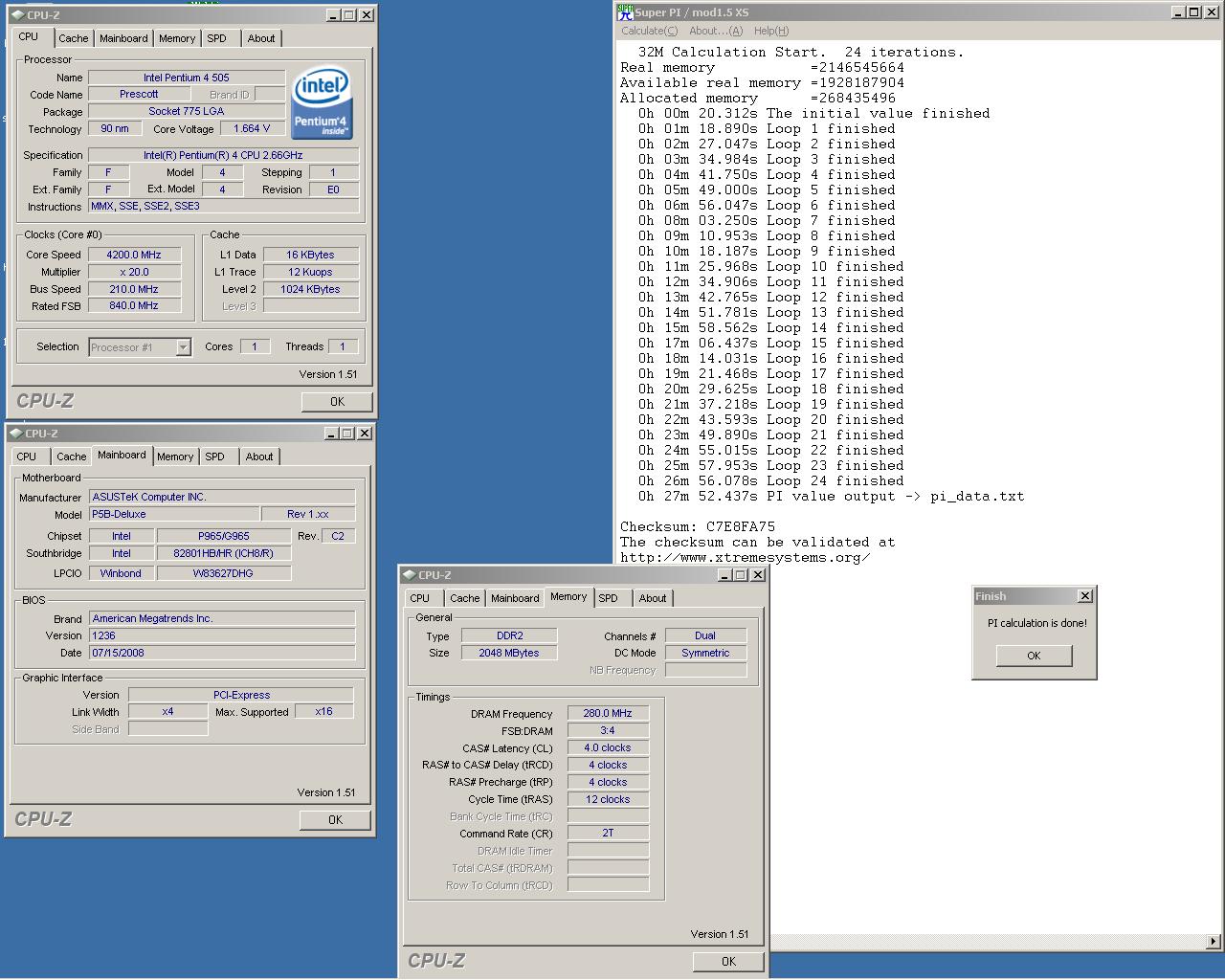Click the Prescott code name field
The image size is (1225, 980).
tap(139, 94)
